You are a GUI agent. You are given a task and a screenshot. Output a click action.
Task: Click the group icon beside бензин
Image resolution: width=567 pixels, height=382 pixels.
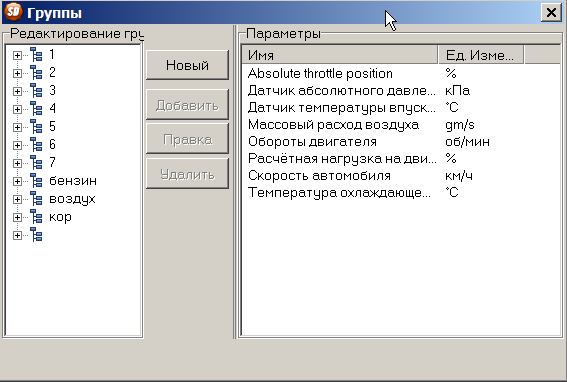tap(36, 181)
